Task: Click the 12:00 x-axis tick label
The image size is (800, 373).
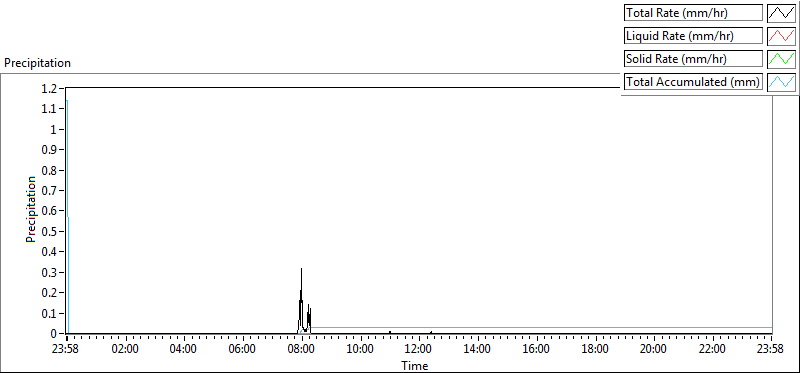Action: point(419,349)
